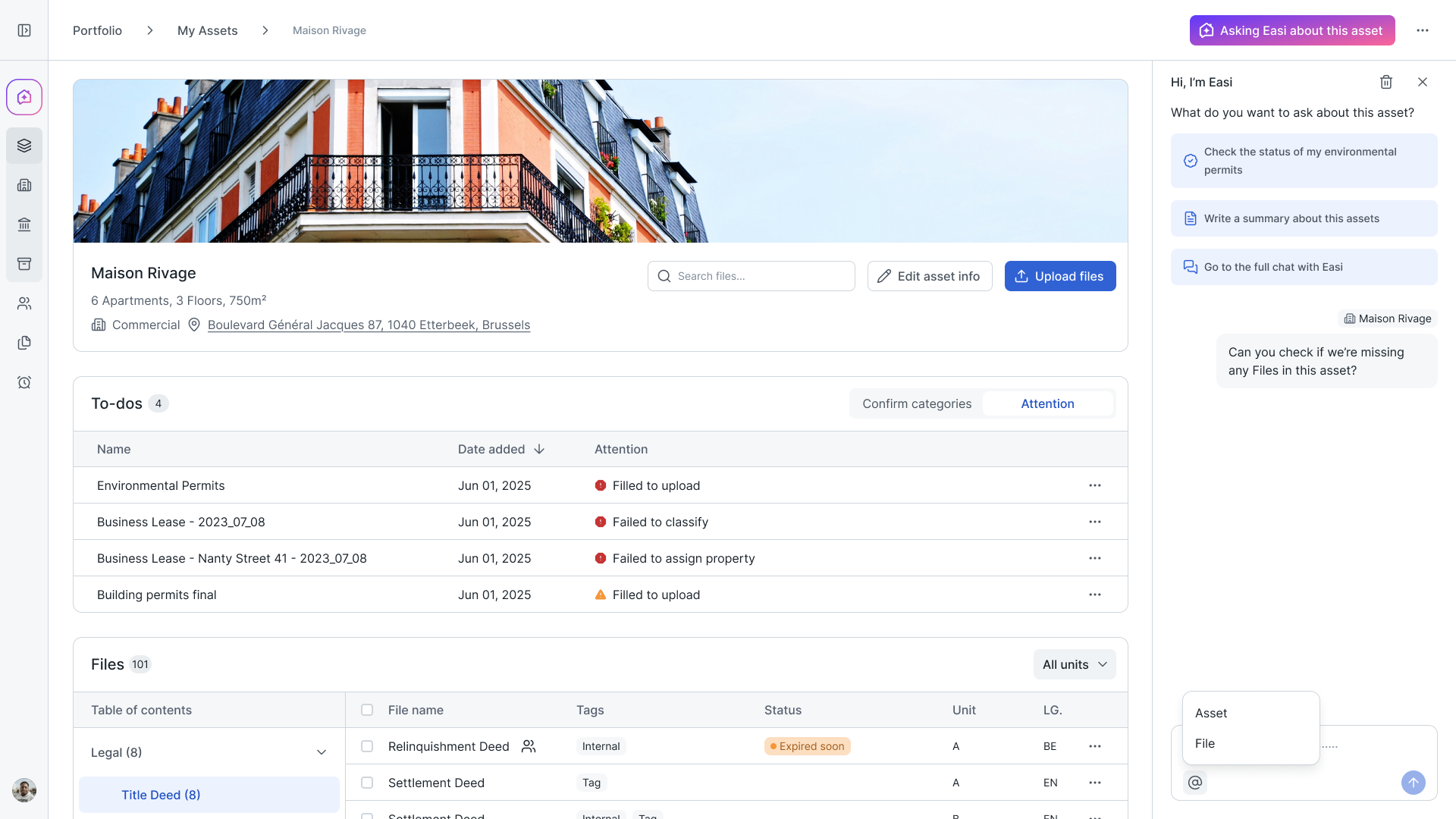
Task: Click the @ mention icon in chat
Action: [x=1195, y=783]
